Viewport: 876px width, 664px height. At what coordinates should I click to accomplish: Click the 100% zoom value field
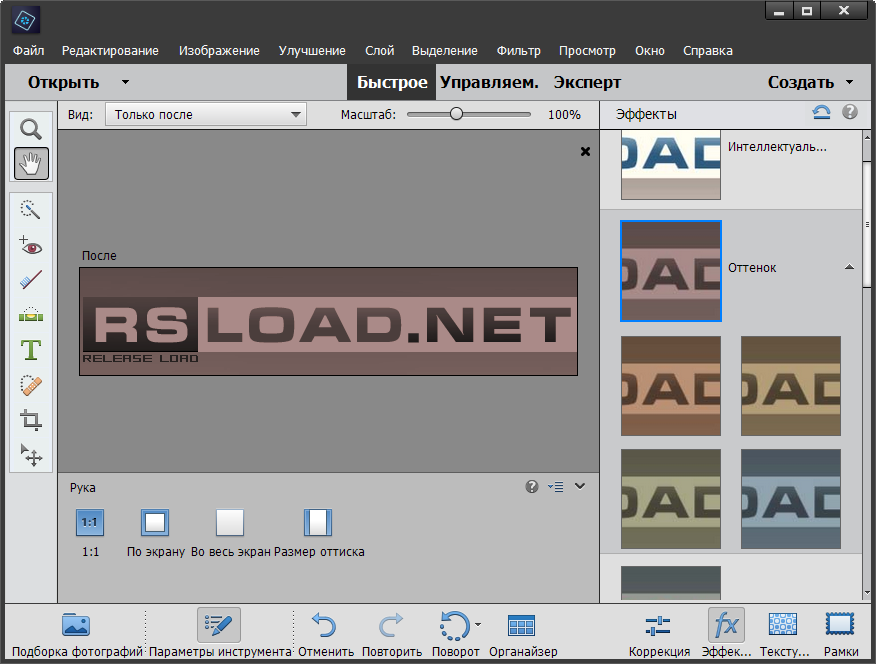564,114
